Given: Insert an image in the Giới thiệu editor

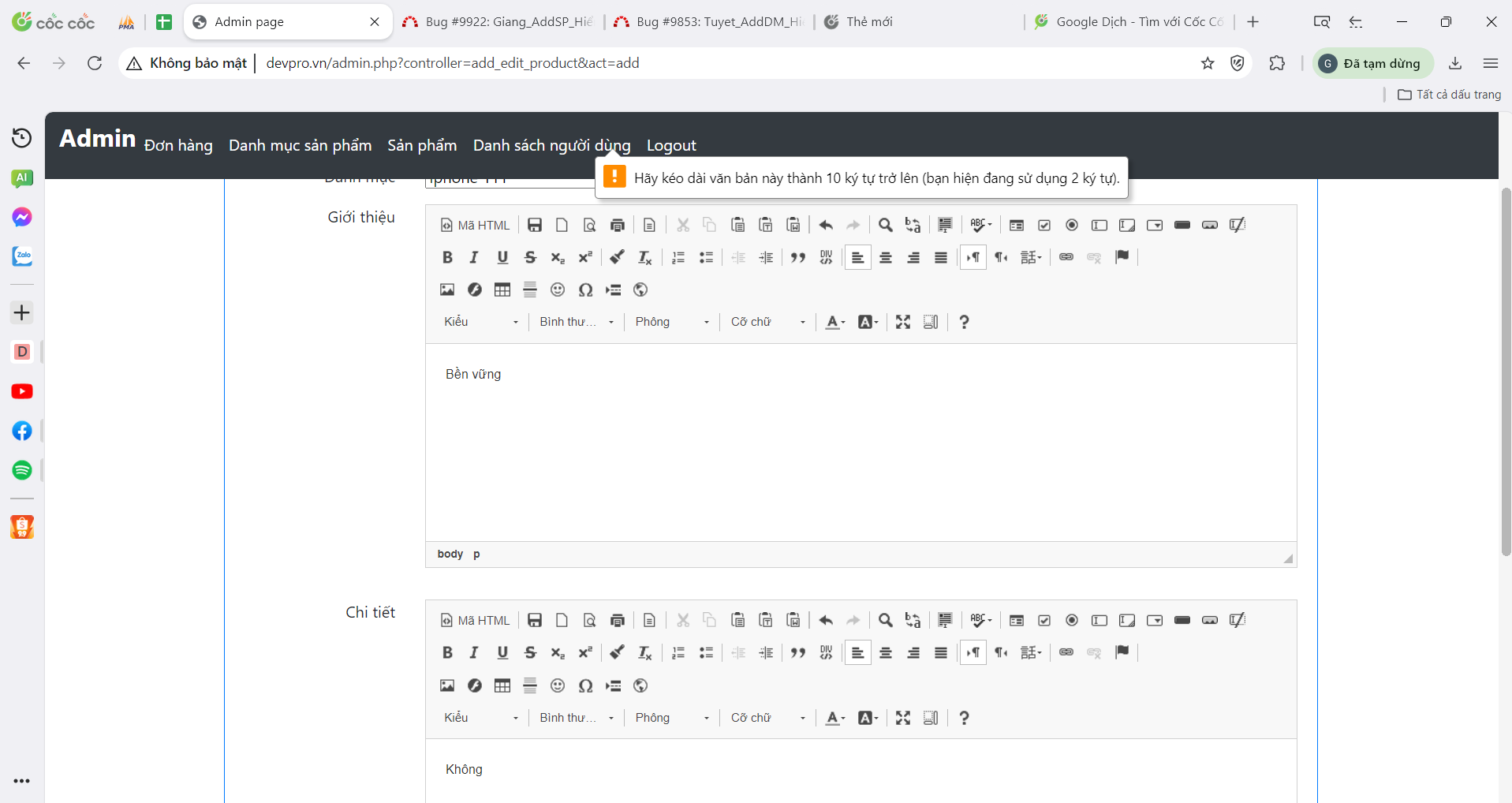Looking at the screenshot, I should click(447, 289).
